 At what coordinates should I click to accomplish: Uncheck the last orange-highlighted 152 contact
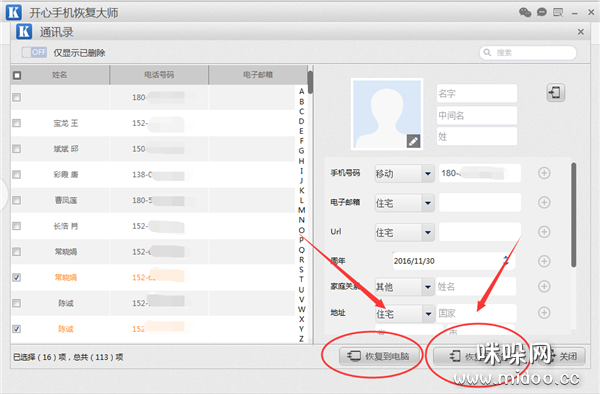(16, 329)
